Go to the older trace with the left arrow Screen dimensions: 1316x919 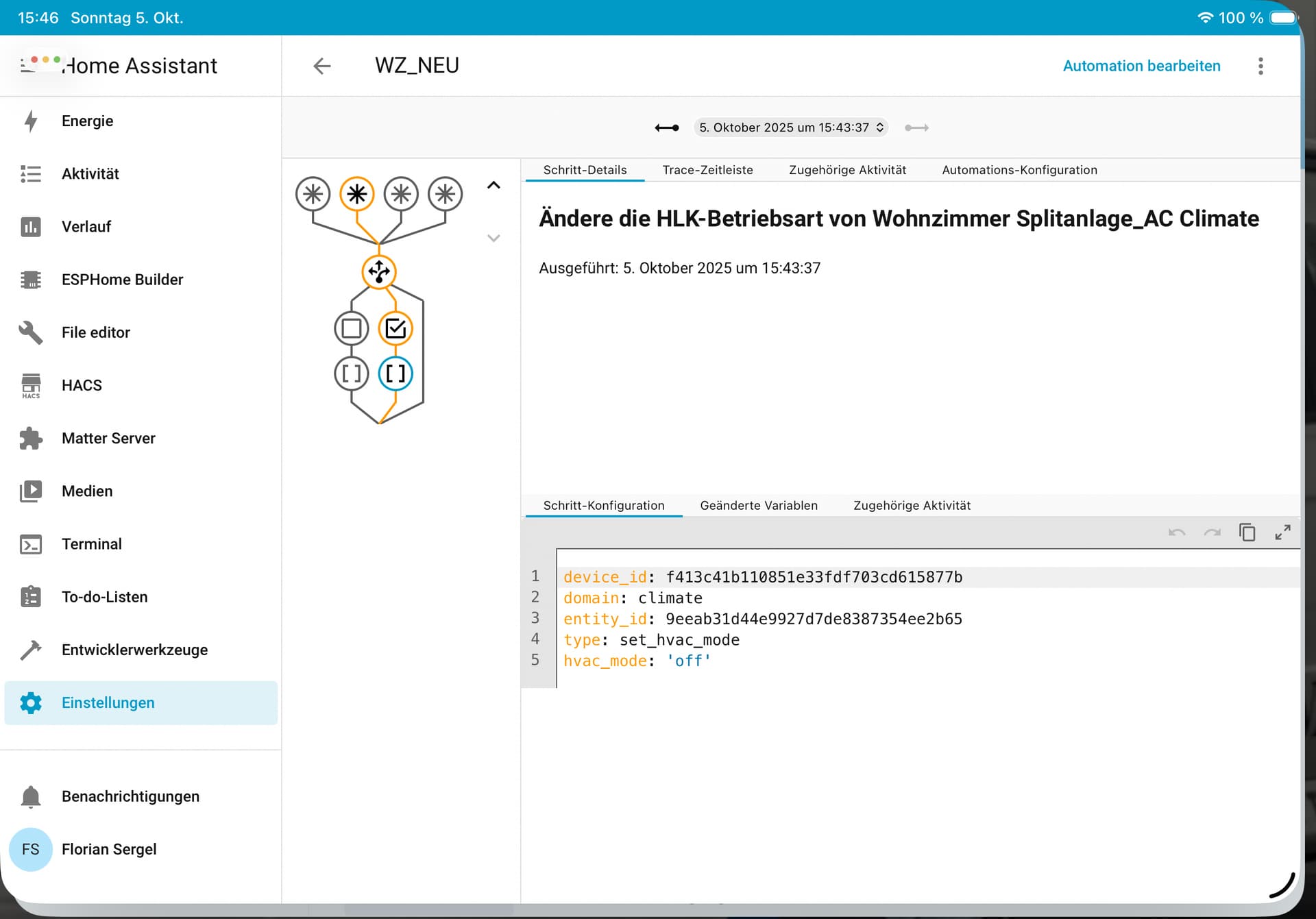pyautogui.click(x=666, y=127)
